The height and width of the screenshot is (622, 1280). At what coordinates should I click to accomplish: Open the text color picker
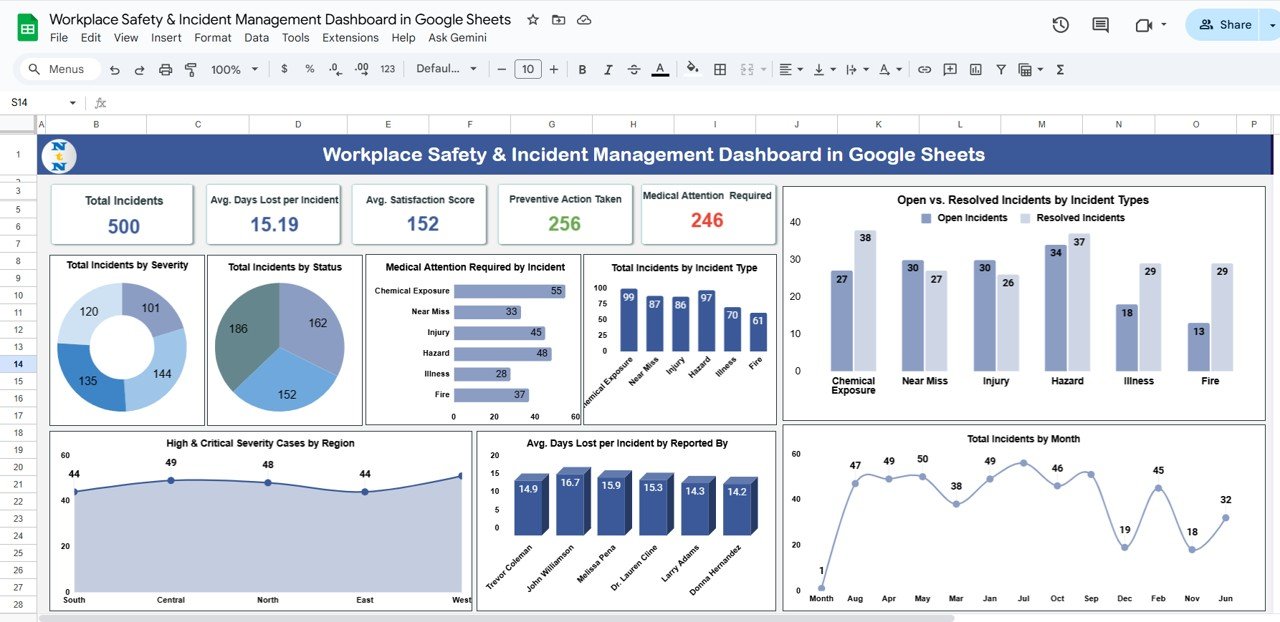(660, 69)
